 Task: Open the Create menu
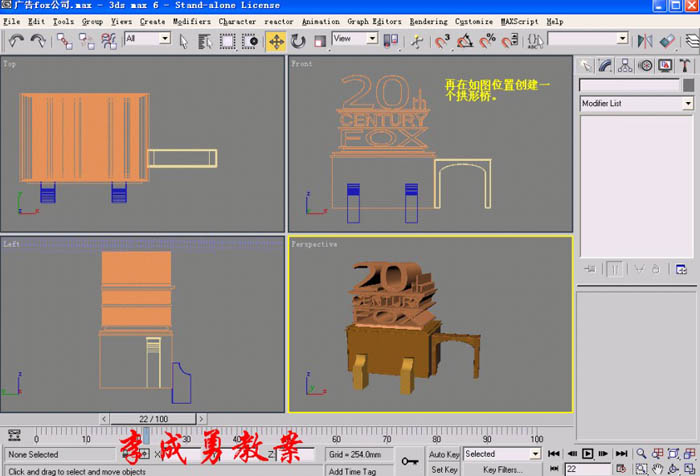click(x=152, y=21)
